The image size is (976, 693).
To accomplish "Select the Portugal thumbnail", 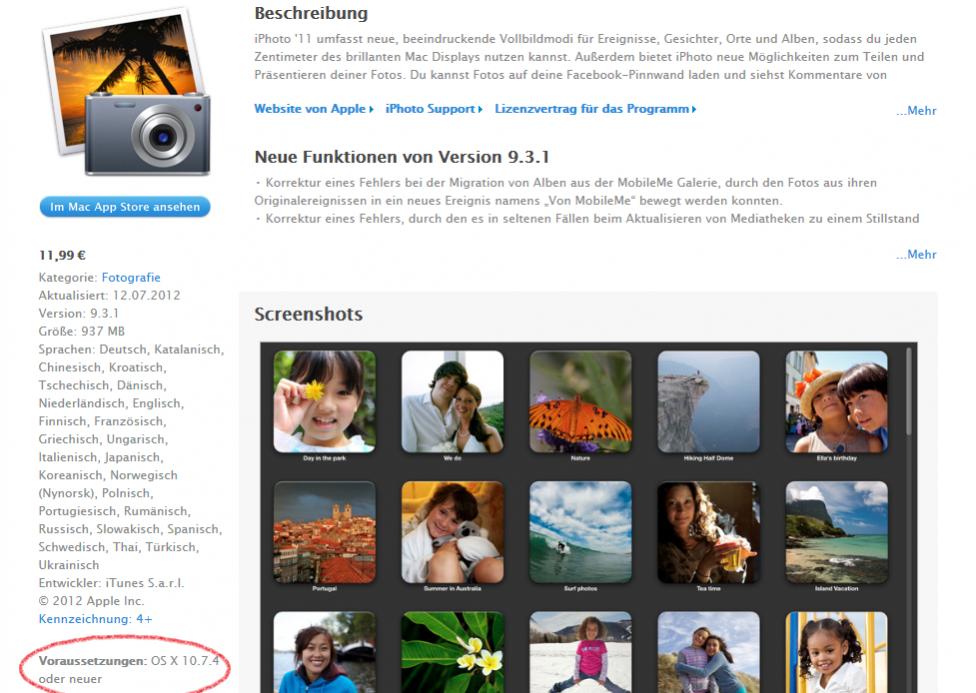I will click(x=324, y=532).
